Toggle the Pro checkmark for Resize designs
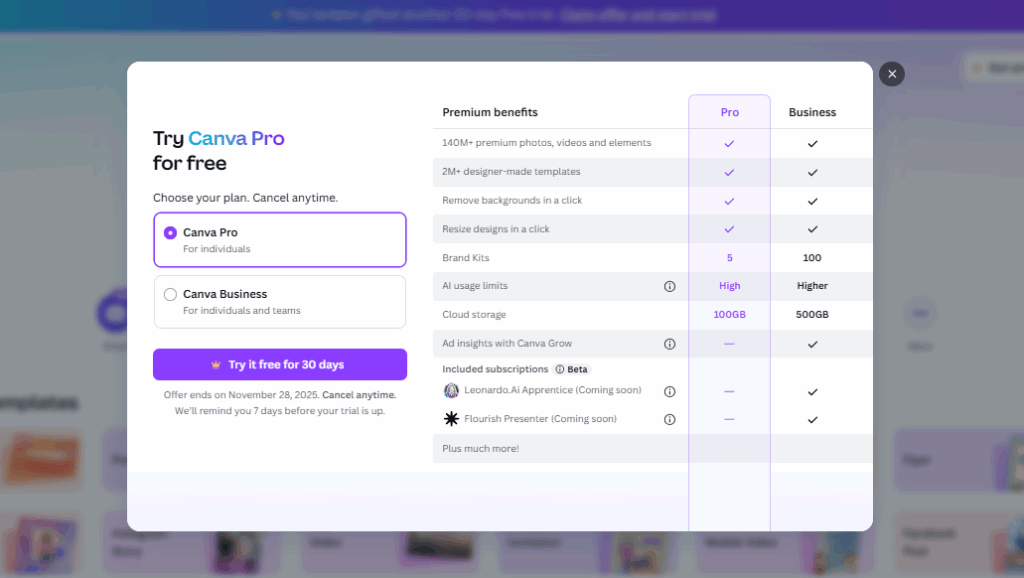The image size is (1024, 578). tap(729, 229)
